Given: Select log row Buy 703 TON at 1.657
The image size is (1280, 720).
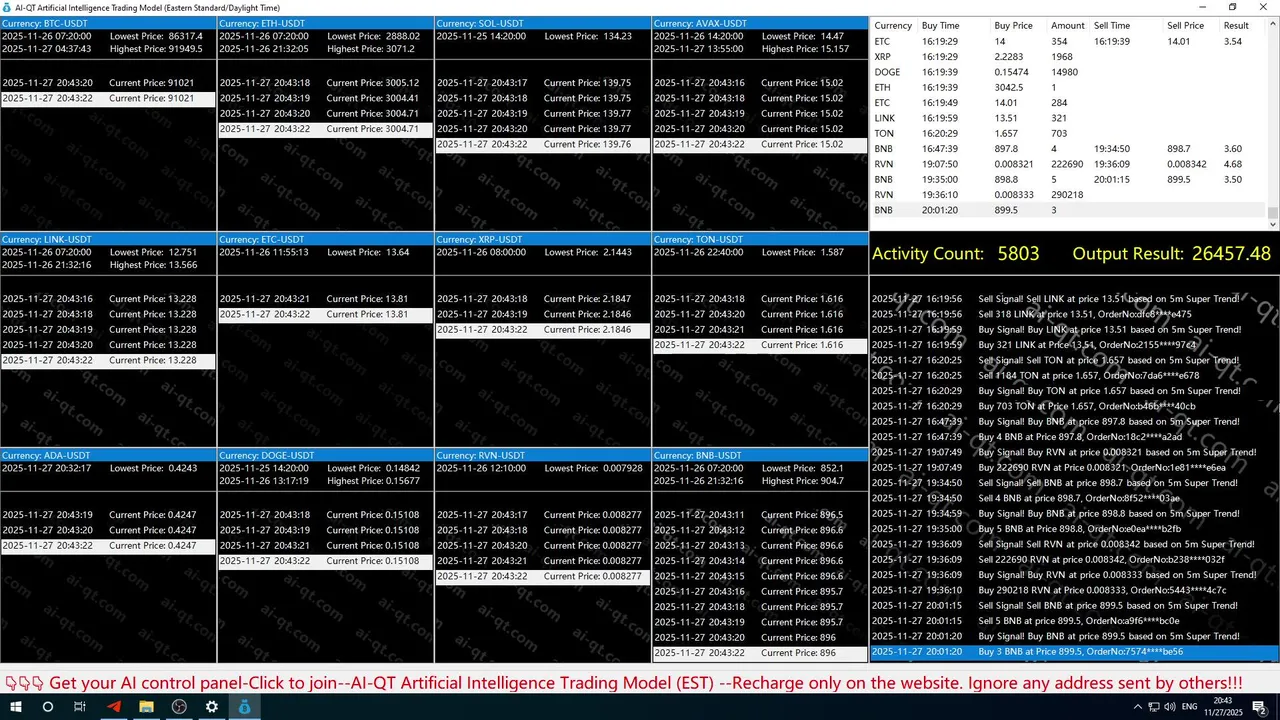Looking at the screenshot, I should (x=1075, y=406).
